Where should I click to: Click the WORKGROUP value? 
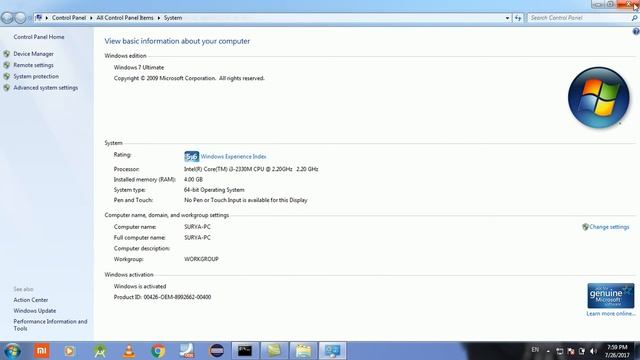(201, 259)
